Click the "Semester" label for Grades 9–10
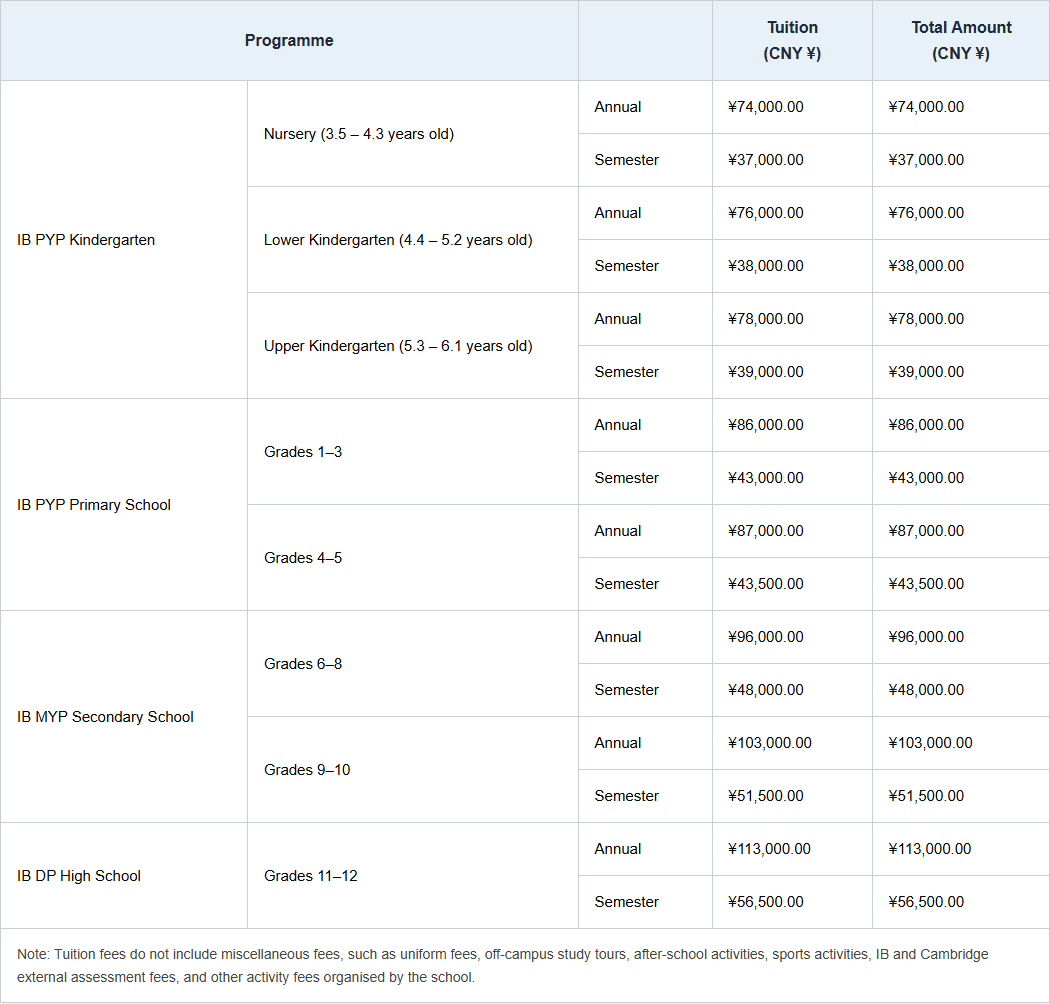 tap(626, 796)
